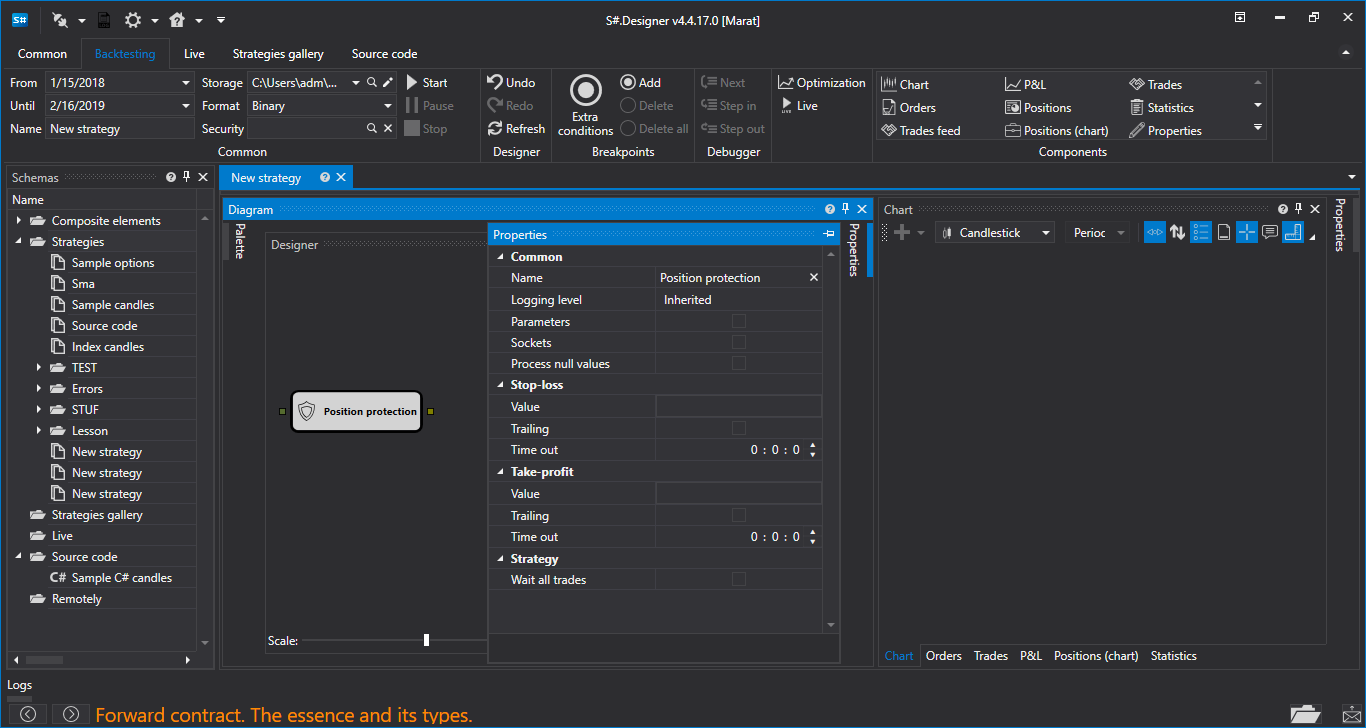Switch to the Strategies gallery ribbon tab
Image resolution: width=1366 pixels, height=728 pixels.
(278, 54)
